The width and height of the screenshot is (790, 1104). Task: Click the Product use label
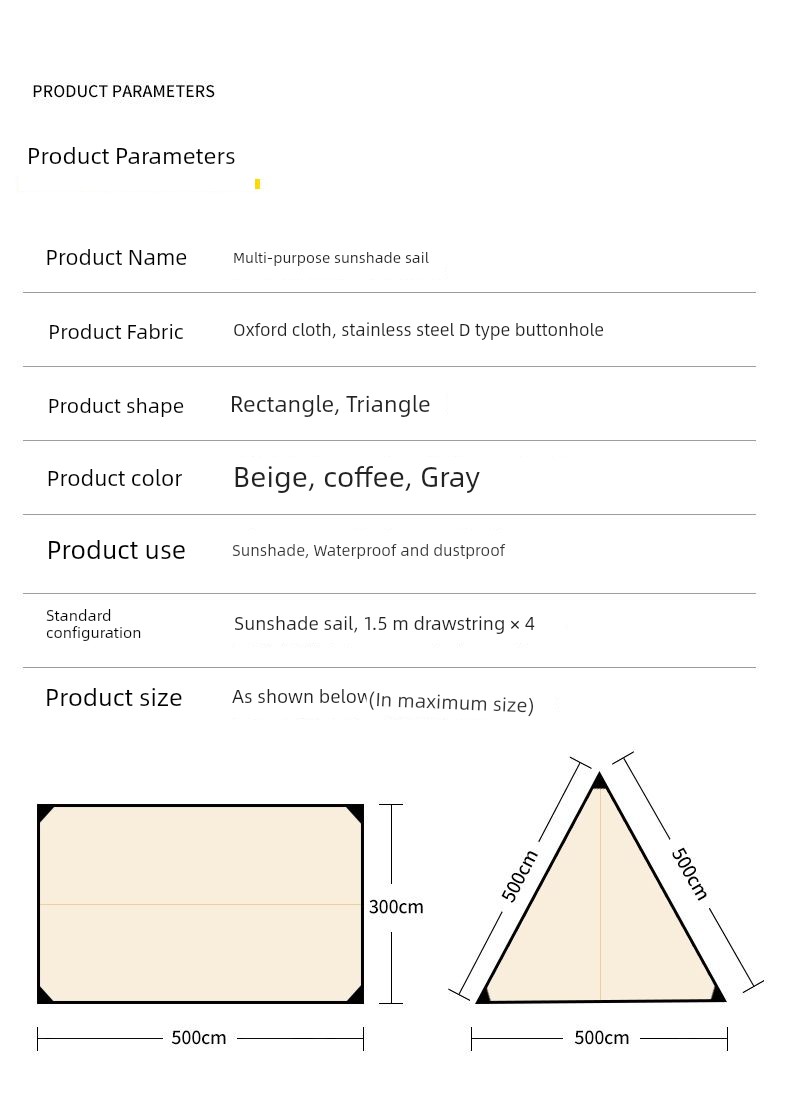(116, 550)
